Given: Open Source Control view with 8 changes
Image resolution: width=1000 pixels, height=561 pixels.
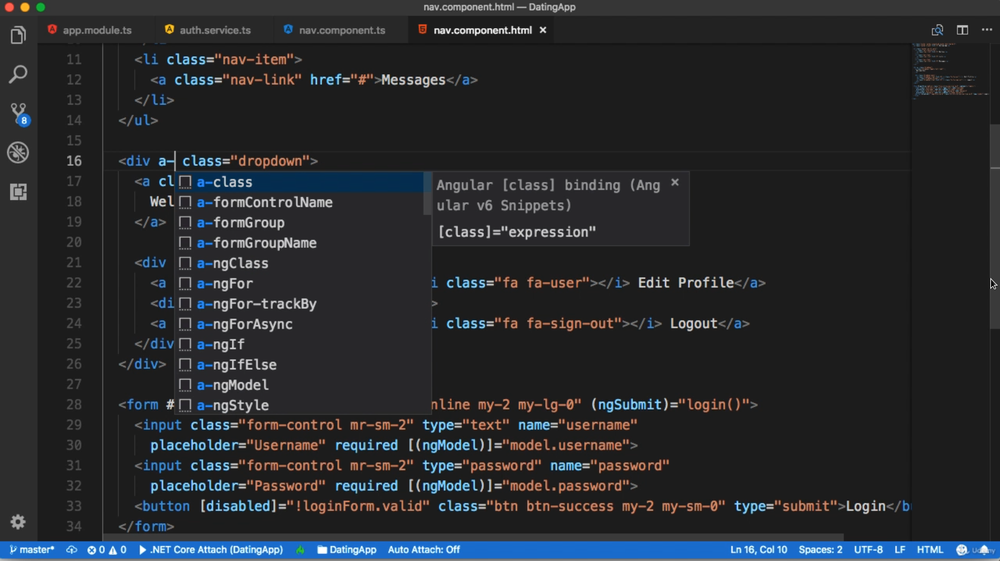Looking at the screenshot, I should [18, 113].
